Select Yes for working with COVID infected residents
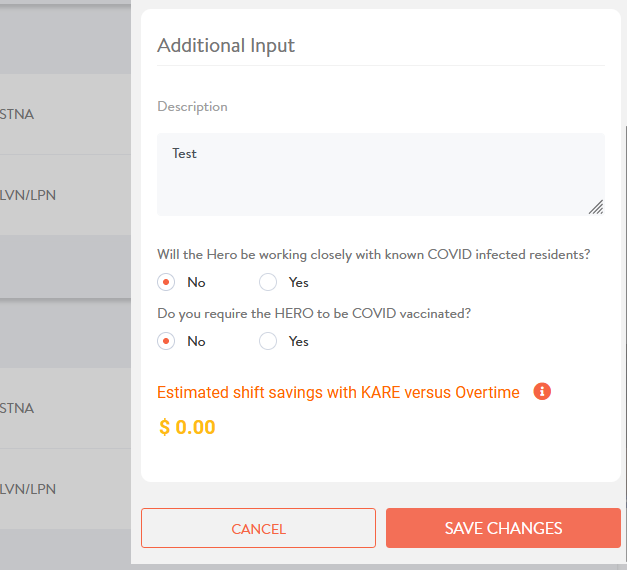 point(268,282)
